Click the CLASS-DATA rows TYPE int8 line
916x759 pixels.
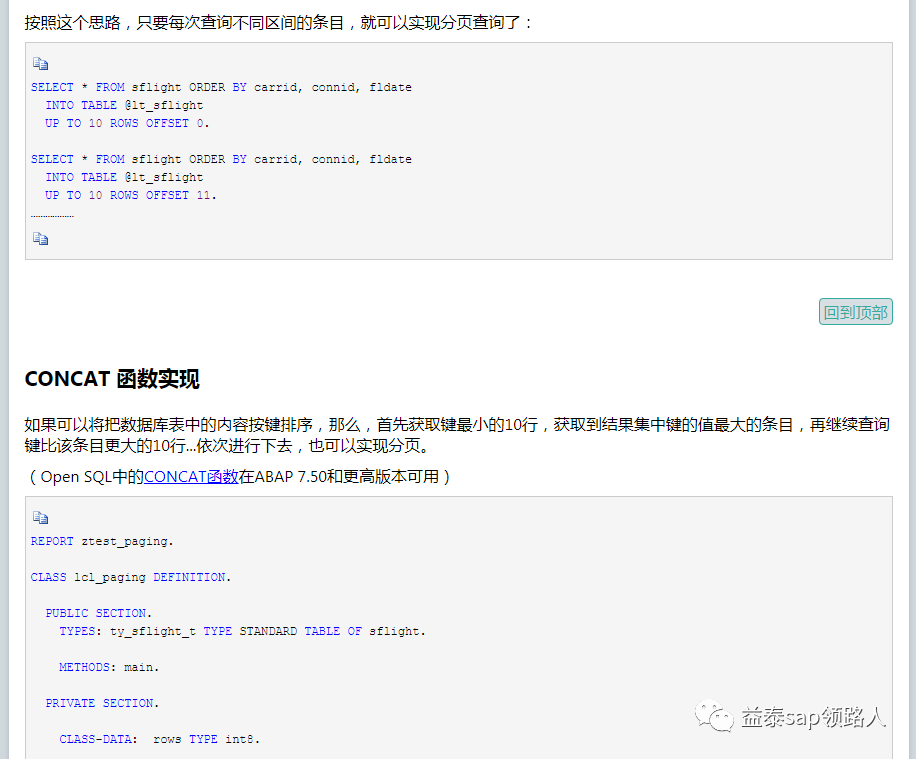[x=159, y=739]
